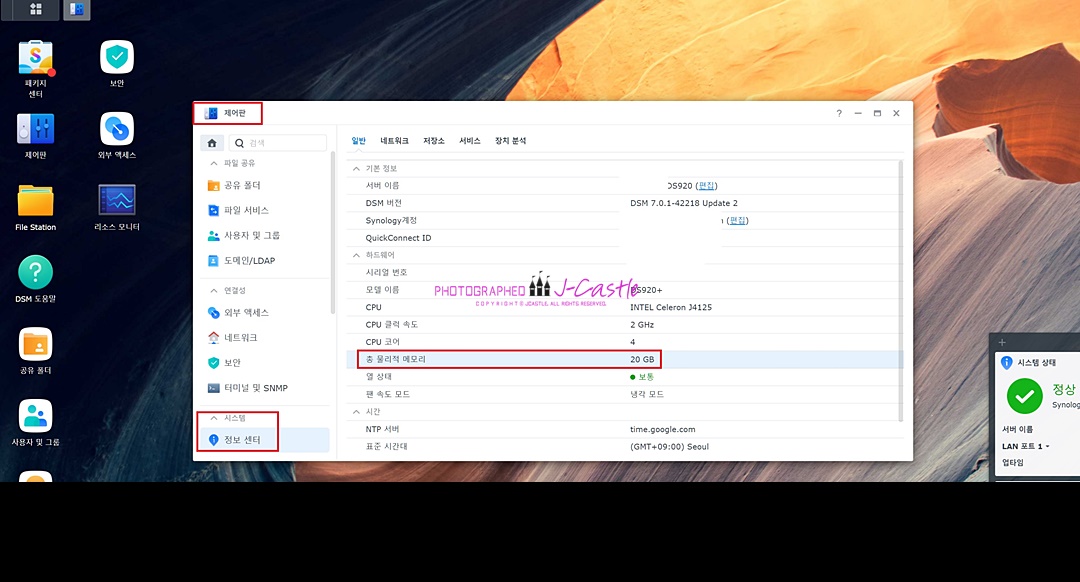Collapse the Basic Info (기본 정보) section
1080x582 pixels.
coord(356,169)
